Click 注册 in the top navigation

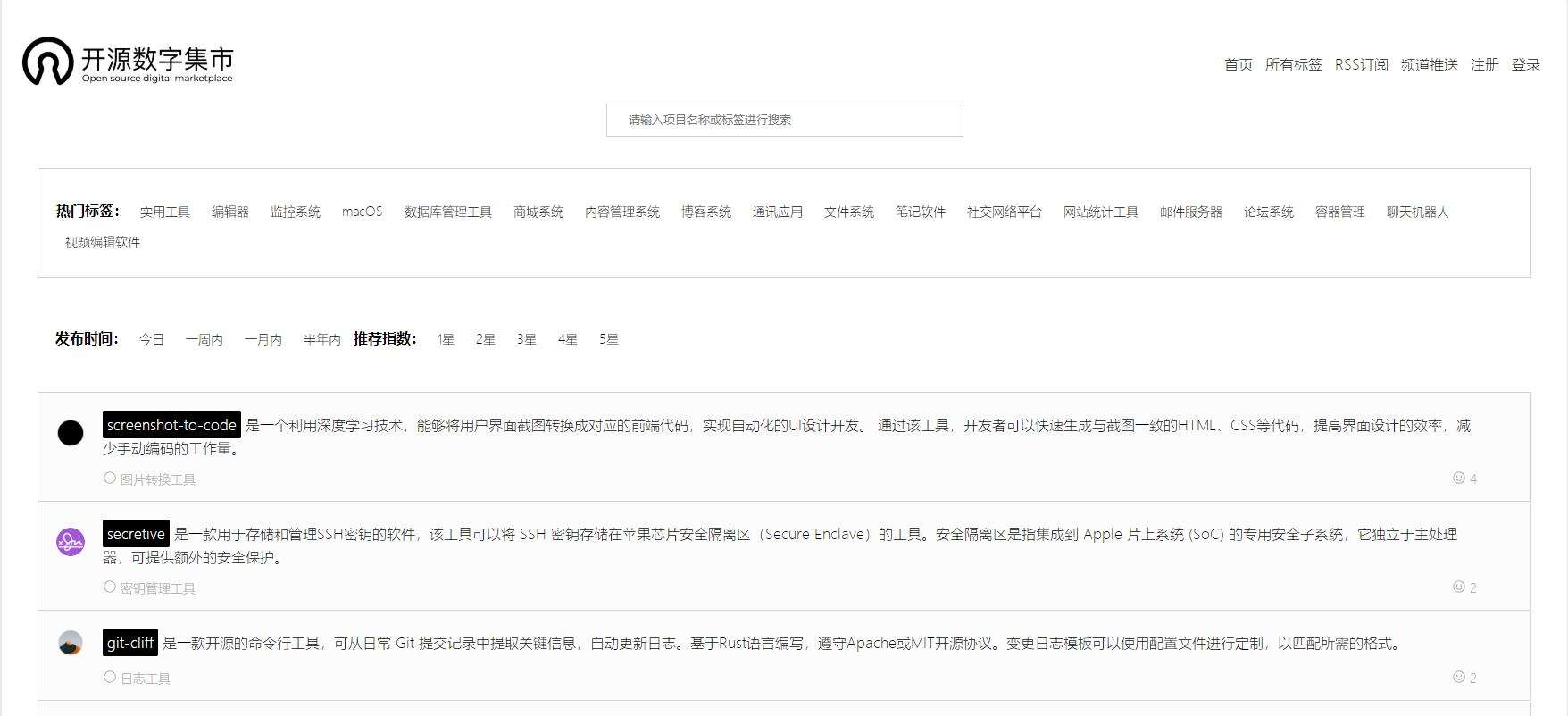pyautogui.click(x=1484, y=64)
